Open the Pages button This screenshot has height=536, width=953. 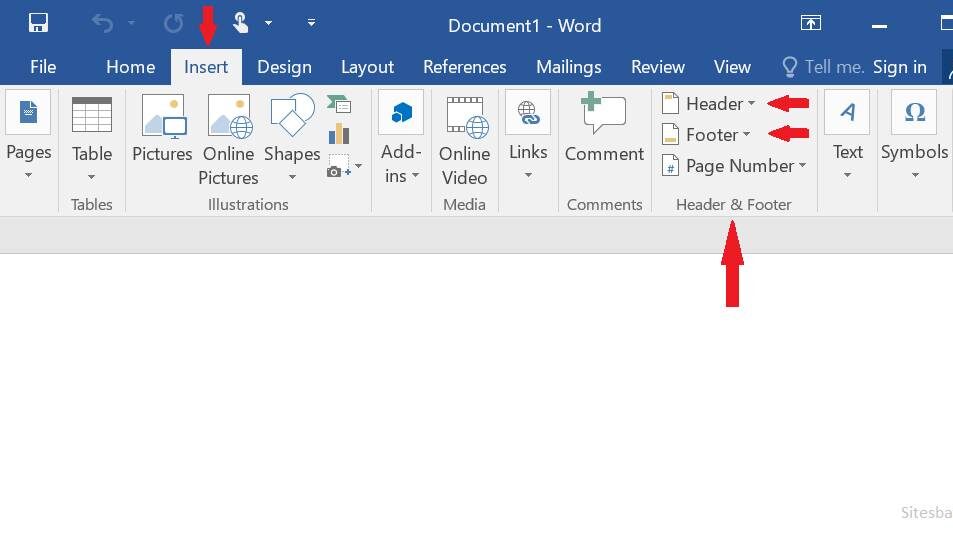click(x=29, y=136)
